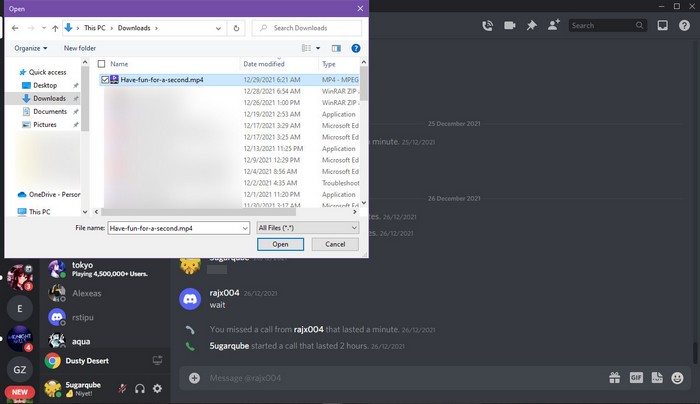Go up one folder level arrow
The image size is (700, 404).
[x=55, y=28]
